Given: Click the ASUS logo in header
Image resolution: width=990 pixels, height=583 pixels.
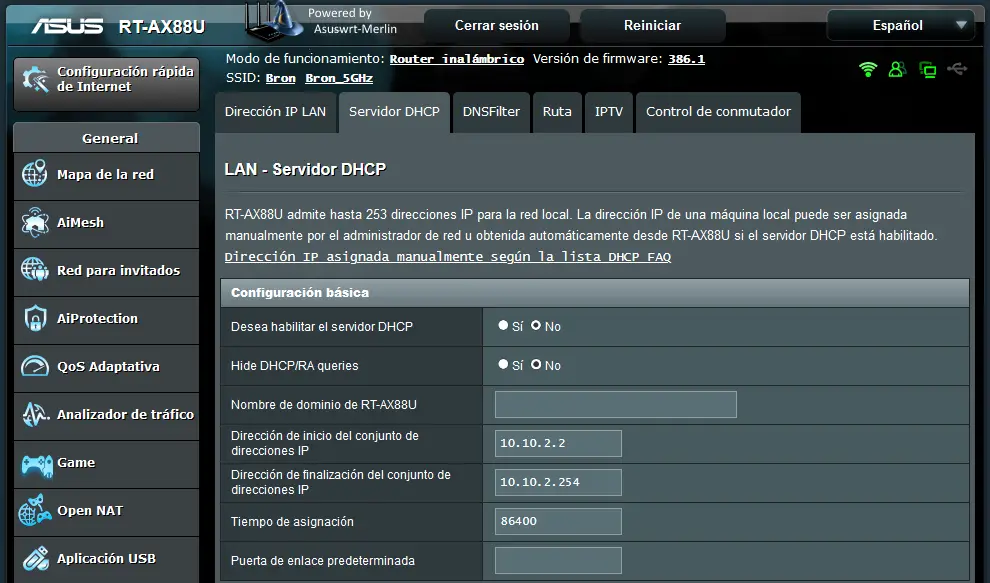Looking at the screenshot, I should tap(67, 26).
